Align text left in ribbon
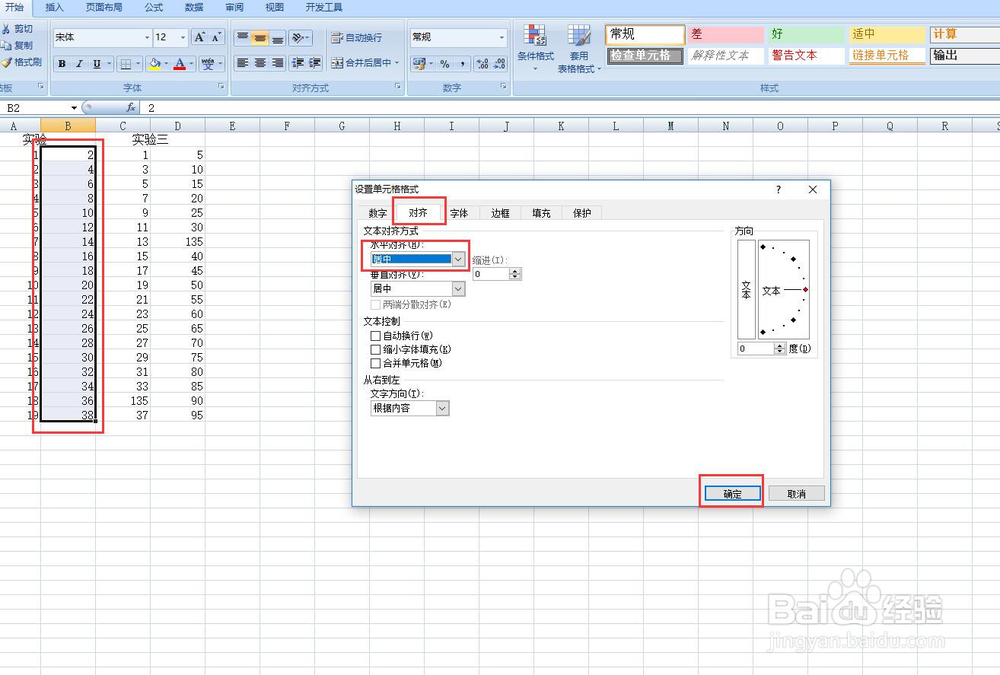This screenshot has height=675, width=1000. (x=242, y=63)
